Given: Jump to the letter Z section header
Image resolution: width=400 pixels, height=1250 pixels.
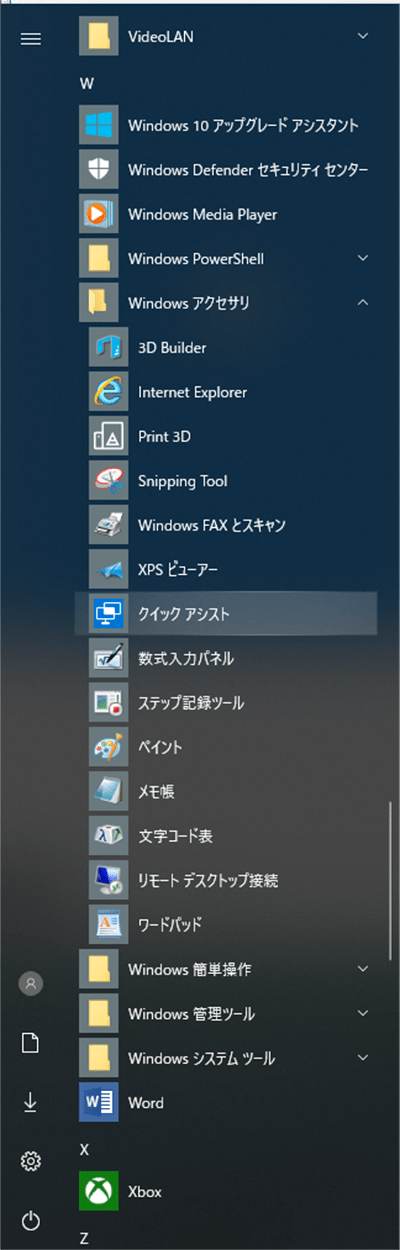Looking at the screenshot, I should (x=85, y=1238).
